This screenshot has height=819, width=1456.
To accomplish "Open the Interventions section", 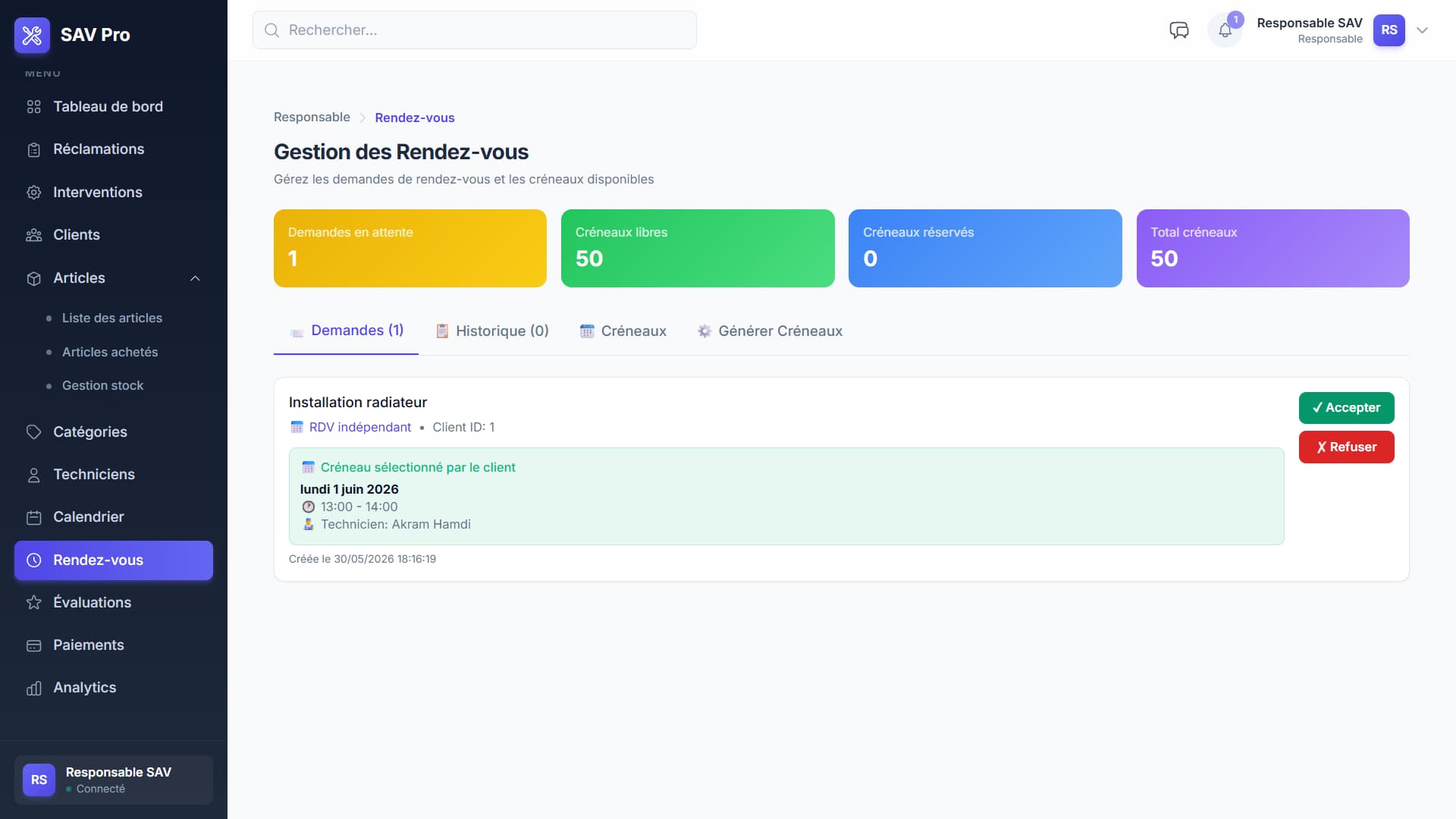I will pos(114,193).
